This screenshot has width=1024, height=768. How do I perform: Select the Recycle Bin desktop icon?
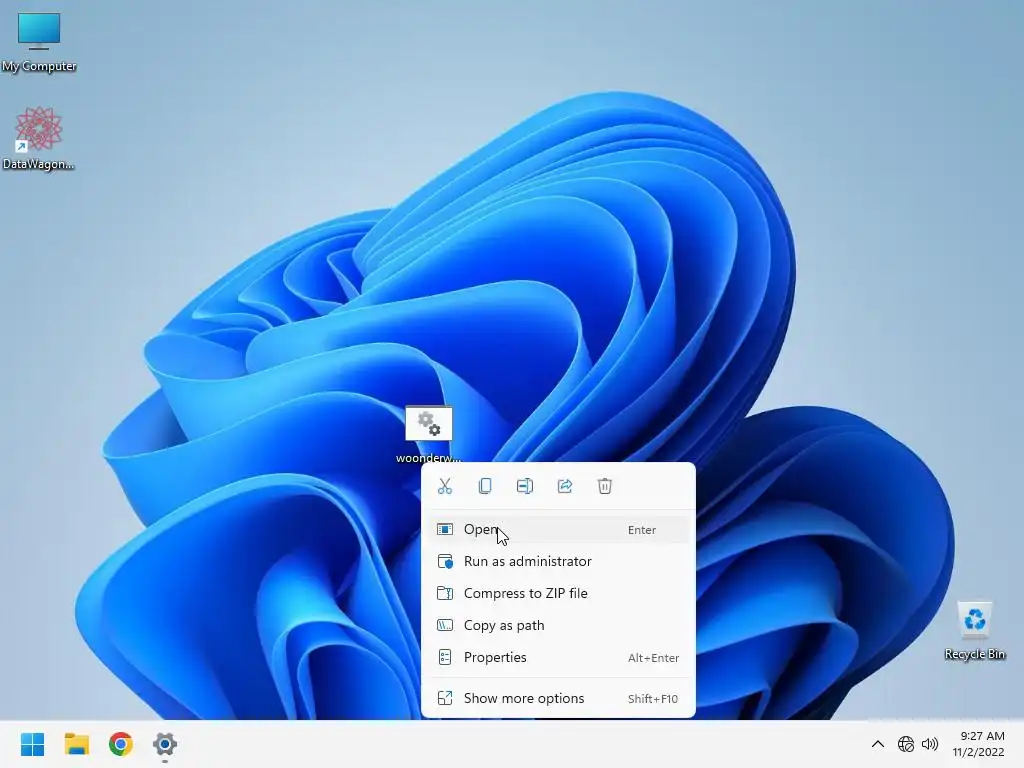pyautogui.click(x=974, y=631)
